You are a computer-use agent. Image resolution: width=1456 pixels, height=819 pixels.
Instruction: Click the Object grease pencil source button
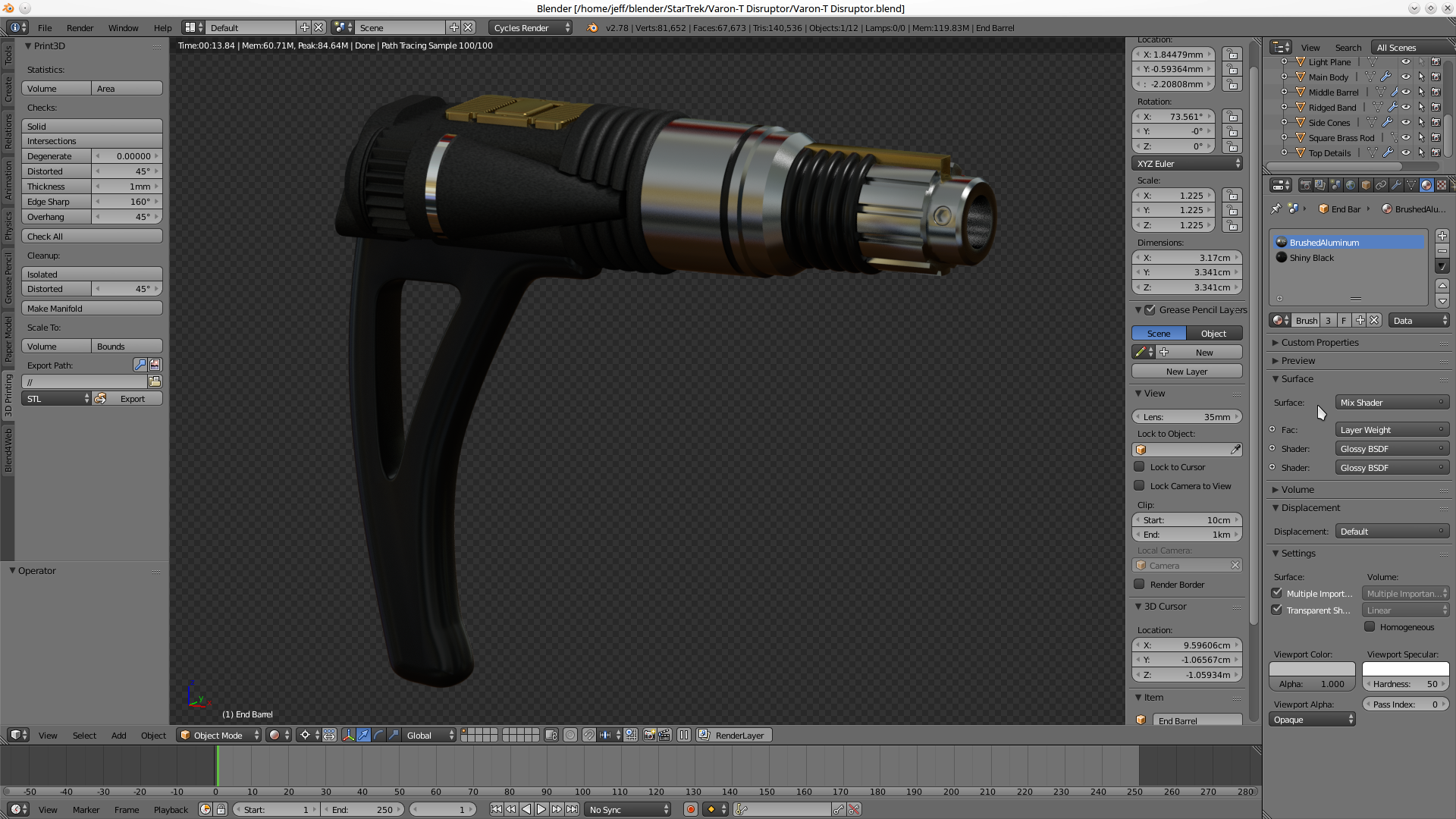[x=1213, y=333]
